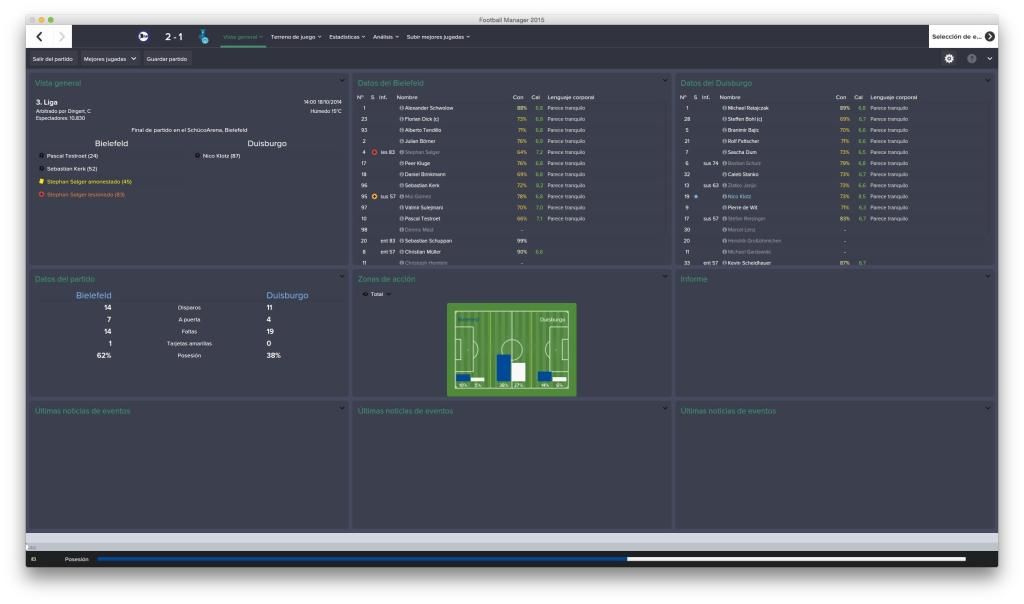Image resolution: width=1024 pixels, height=604 pixels.
Task: Open dropdown arrow next to help icon
Action: point(989,59)
